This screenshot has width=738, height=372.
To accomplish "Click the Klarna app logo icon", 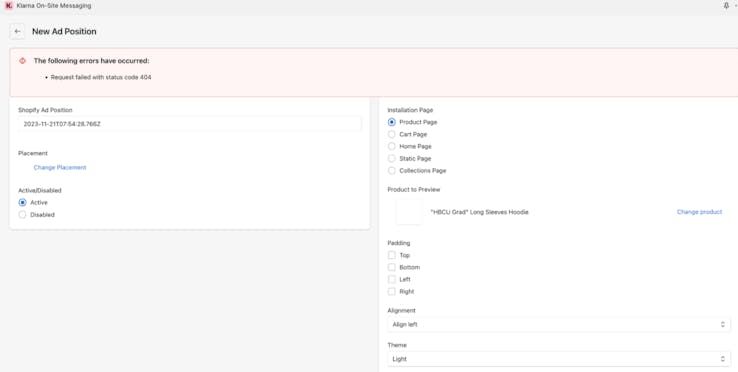I will (x=8, y=6).
